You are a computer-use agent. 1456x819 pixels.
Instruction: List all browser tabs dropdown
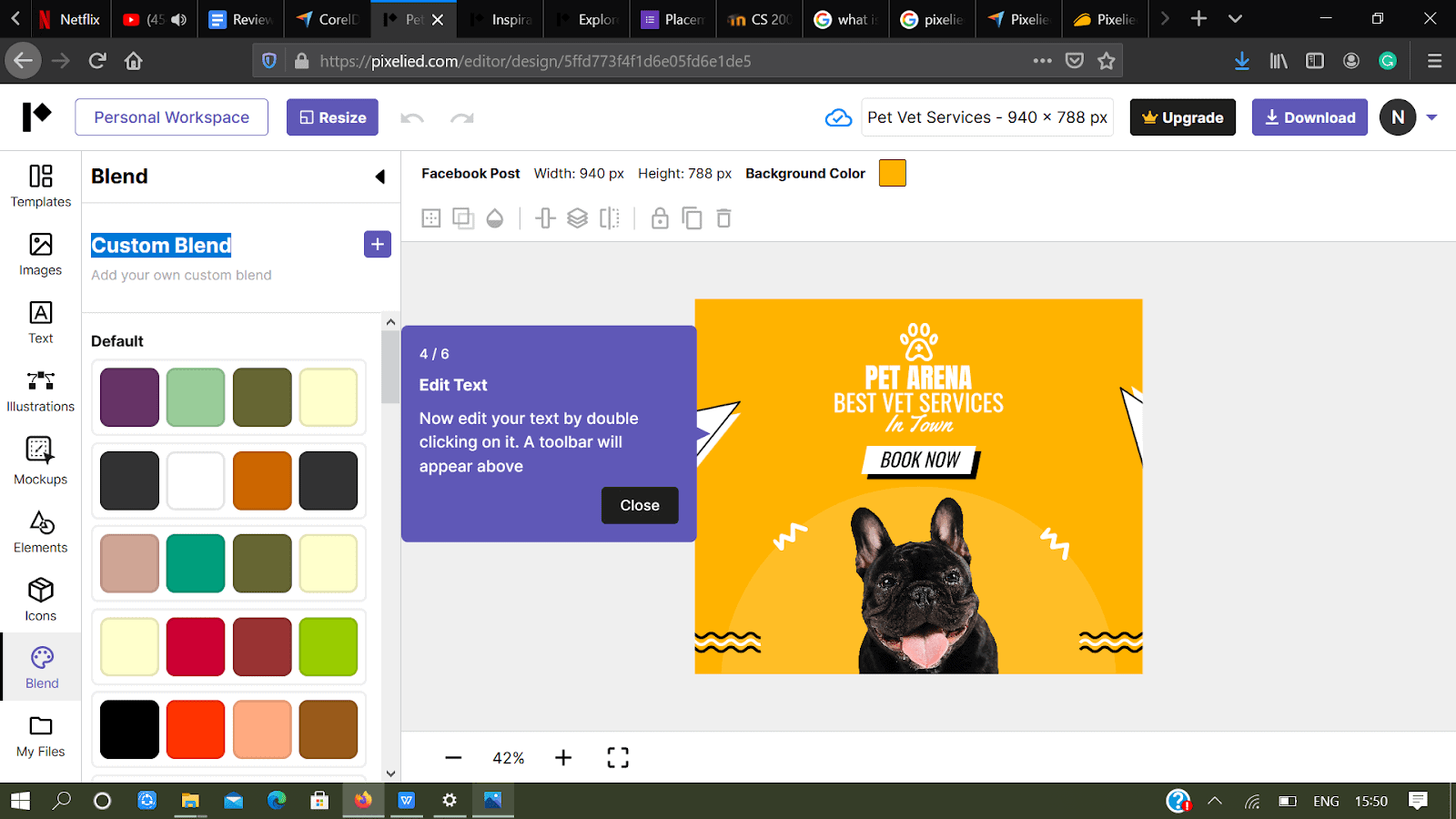[x=1235, y=19]
